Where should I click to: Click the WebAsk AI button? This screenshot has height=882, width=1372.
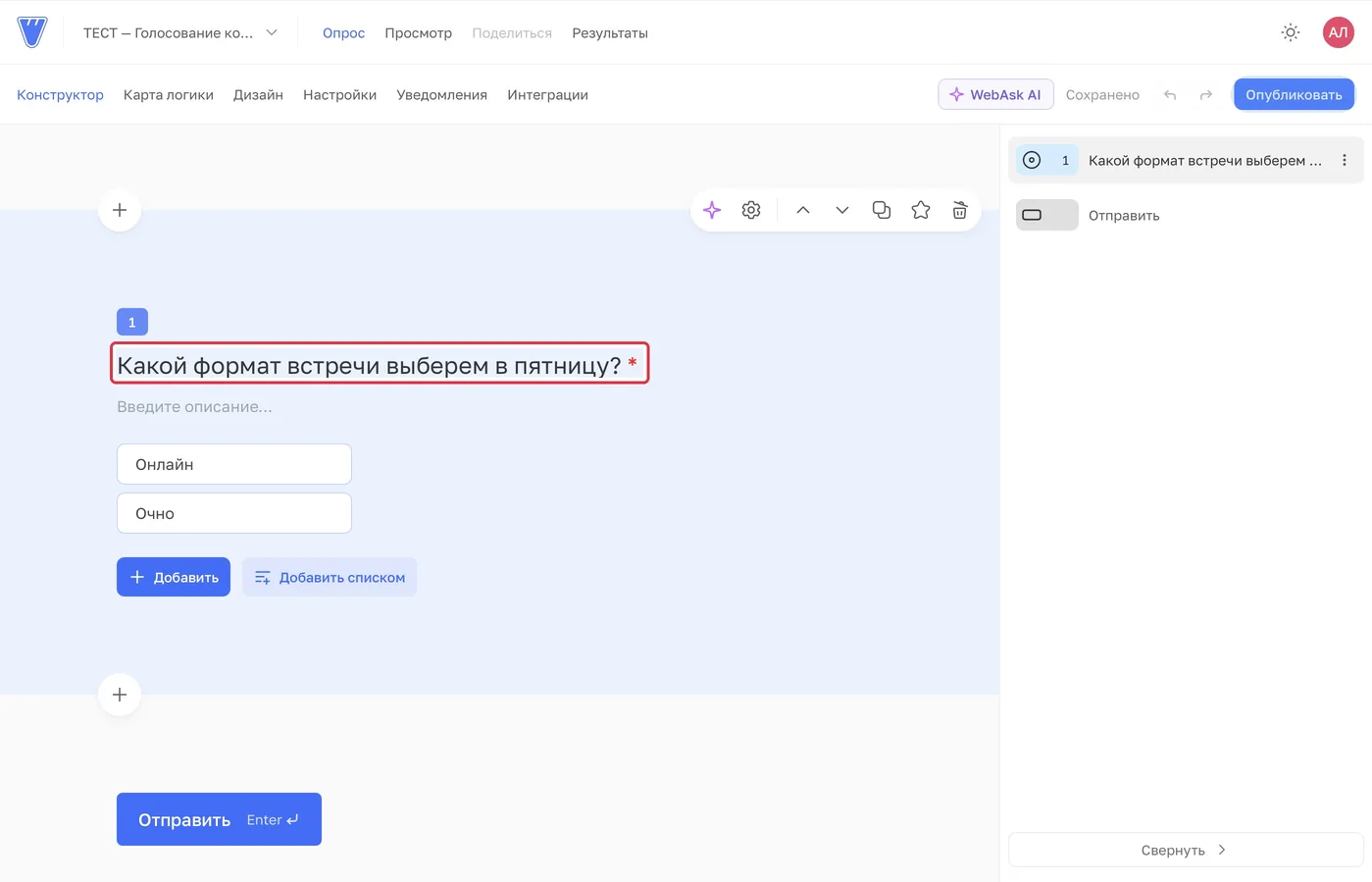tap(995, 94)
